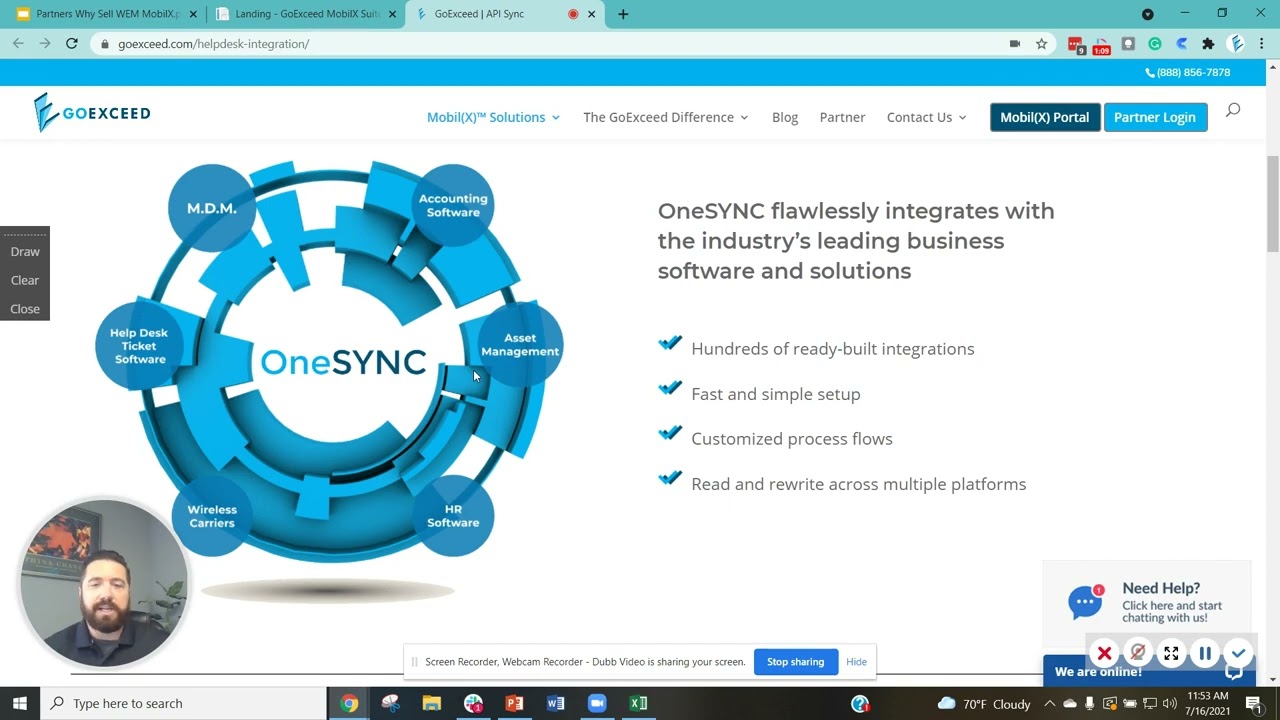Screen dimensions: 1280x720
Task: Open File Explorer from the taskbar
Action: 431,703
